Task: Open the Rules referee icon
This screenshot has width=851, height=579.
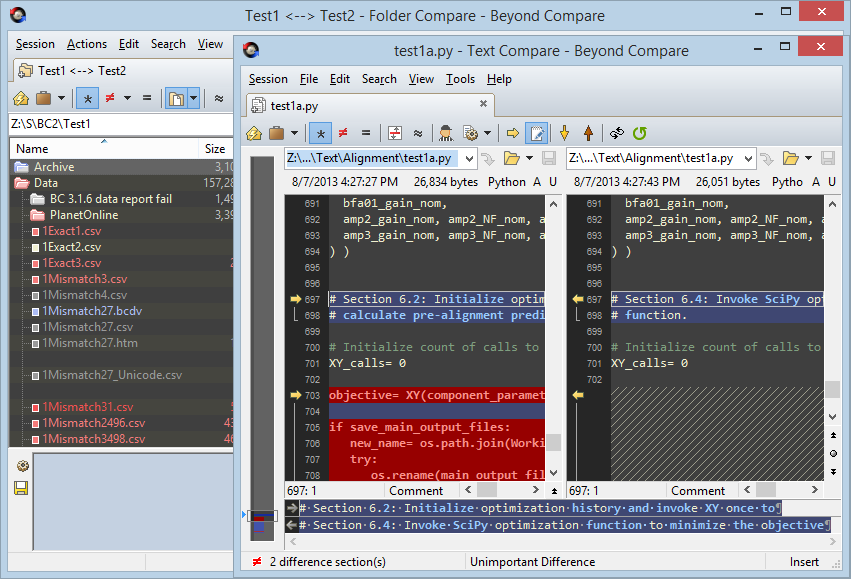Action: click(x=446, y=132)
